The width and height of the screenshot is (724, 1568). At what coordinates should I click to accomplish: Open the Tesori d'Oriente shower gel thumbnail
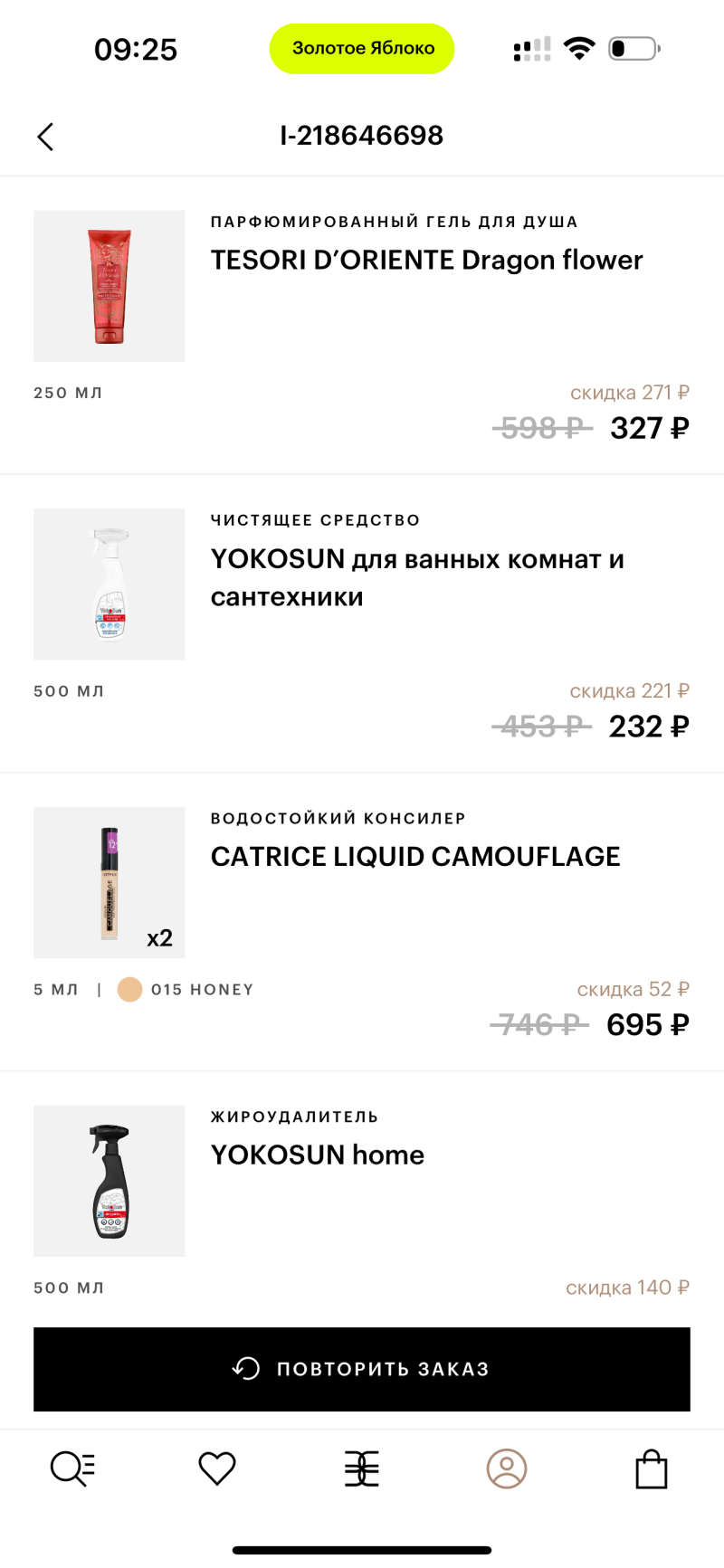click(x=110, y=286)
